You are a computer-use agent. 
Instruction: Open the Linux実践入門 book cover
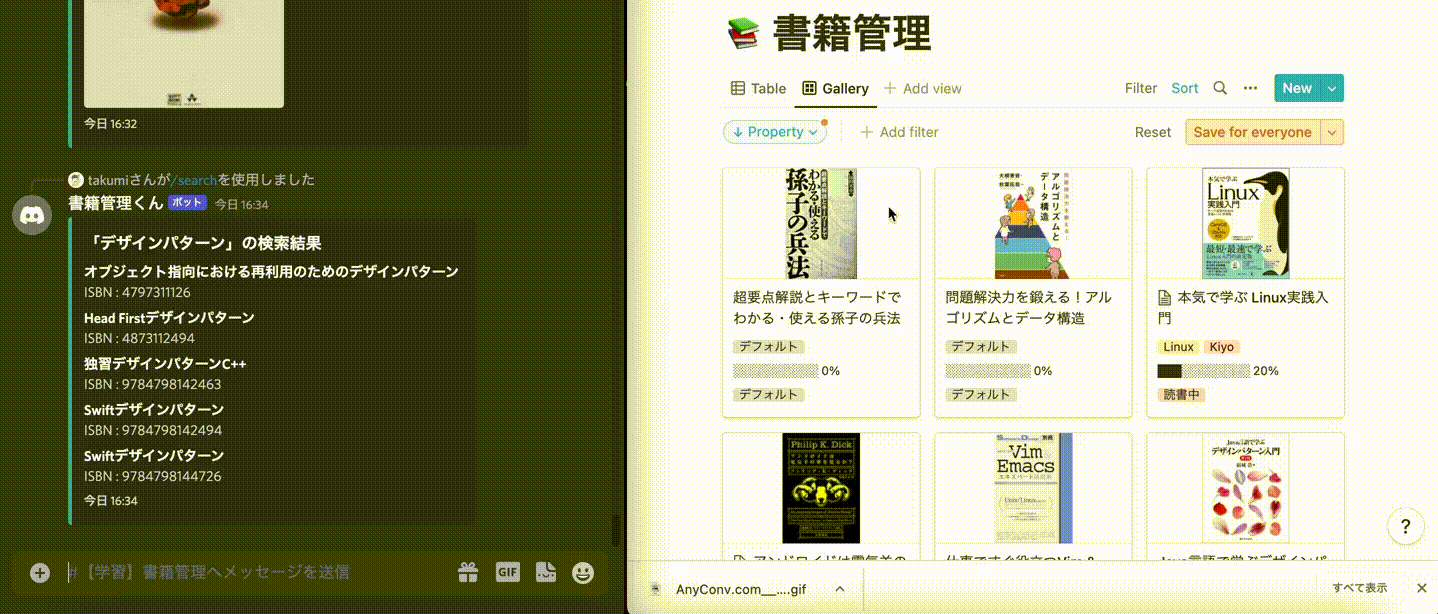pyautogui.click(x=1245, y=223)
